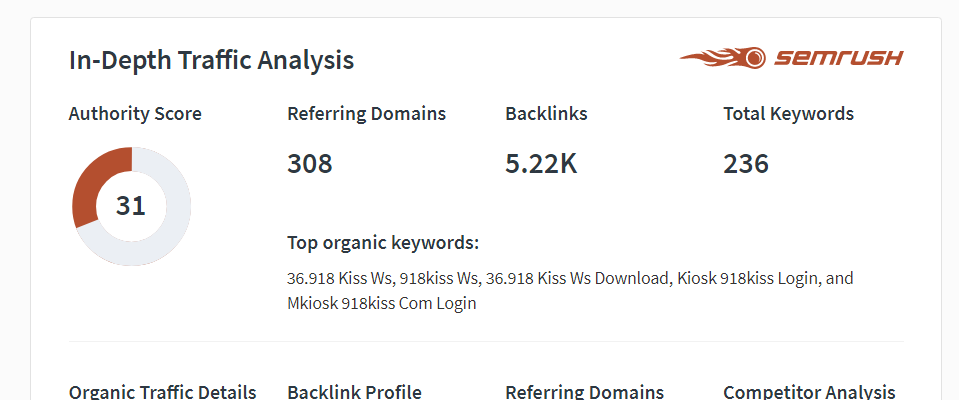Select the In-Depth Traffic Analysis heading

point(211,60)
